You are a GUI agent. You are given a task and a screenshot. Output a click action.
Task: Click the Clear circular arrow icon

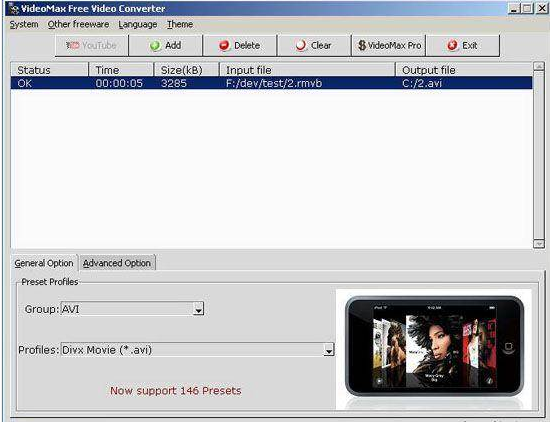(x=301, y=46)
